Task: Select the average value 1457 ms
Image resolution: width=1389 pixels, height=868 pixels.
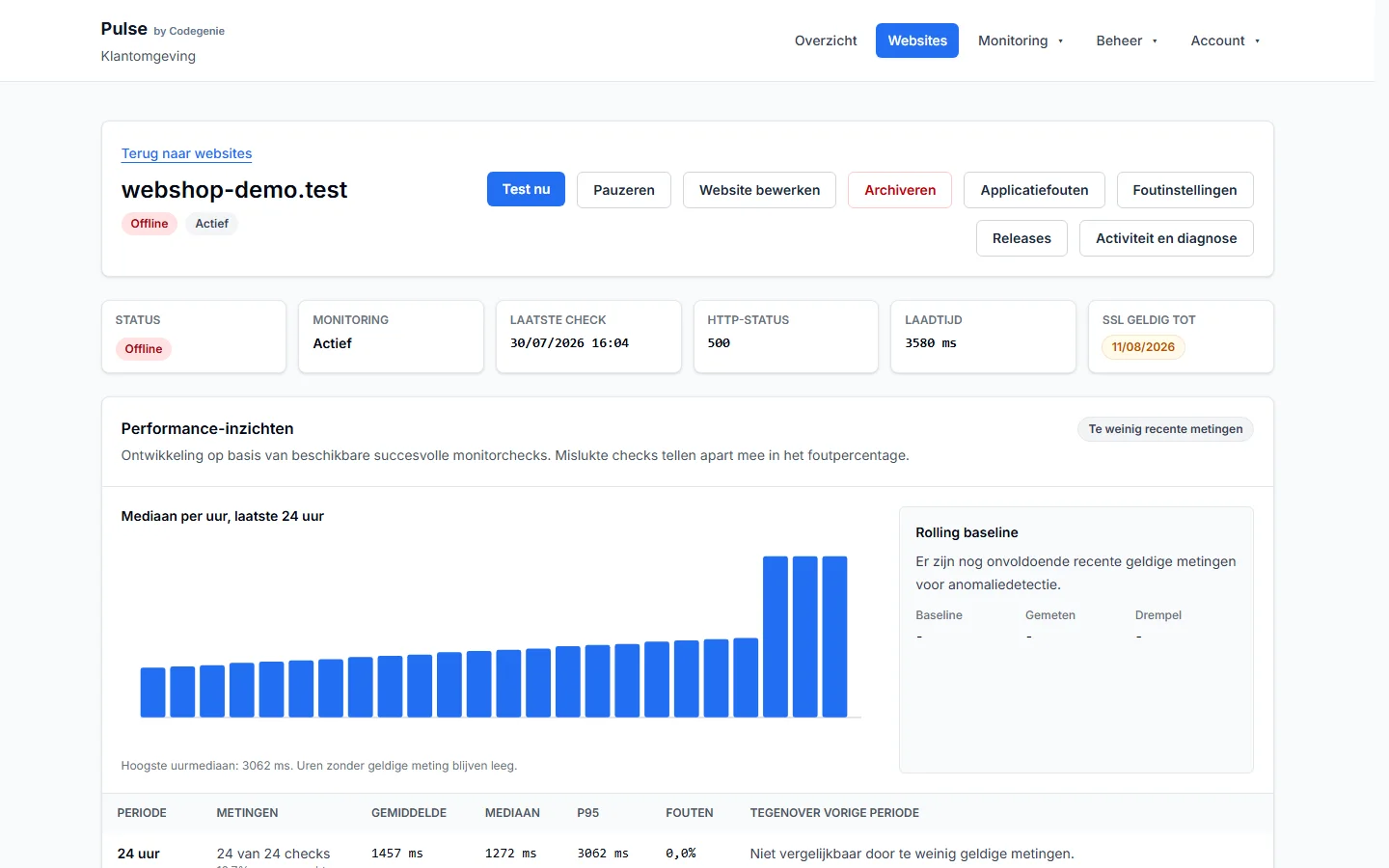Action: pyautogui.click(x=397, y=854)
